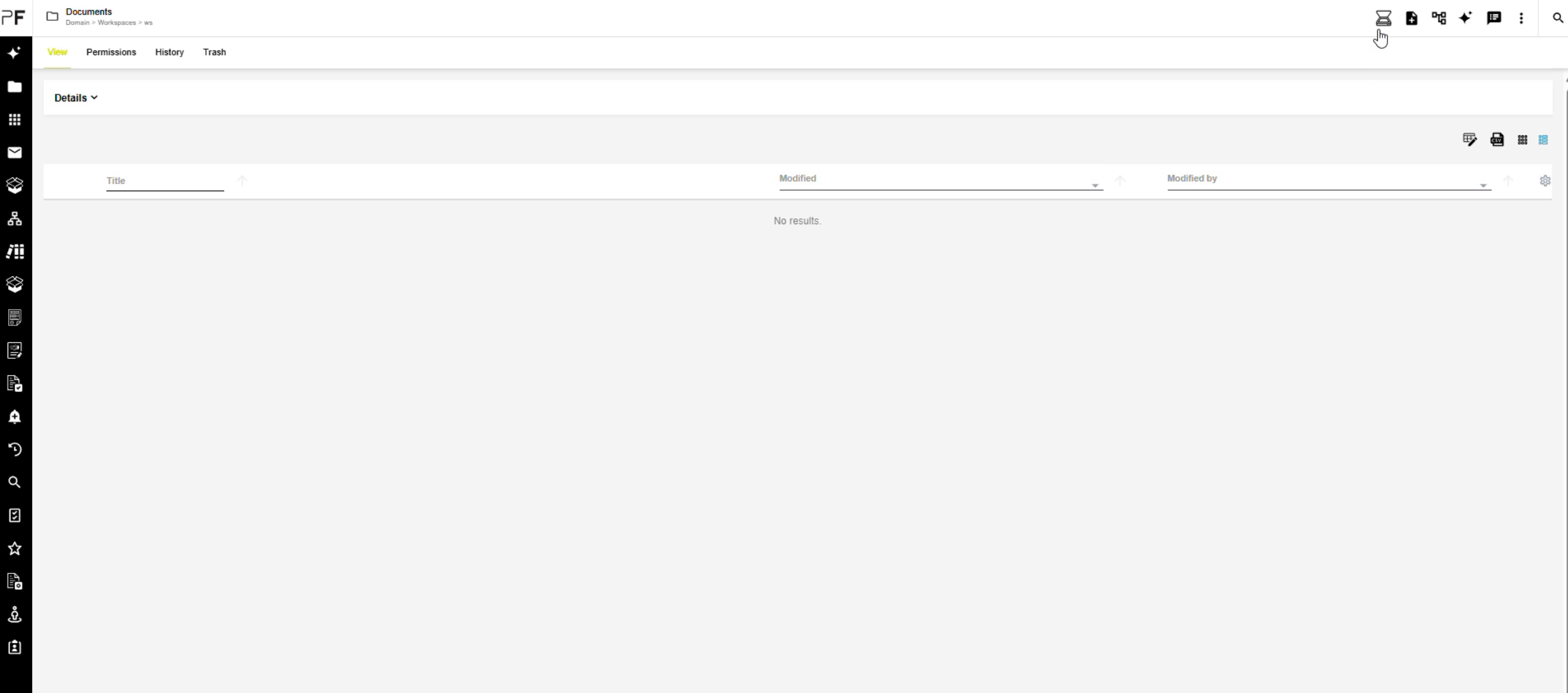Open the three-dot more options menu

(x=1521, y=18)
